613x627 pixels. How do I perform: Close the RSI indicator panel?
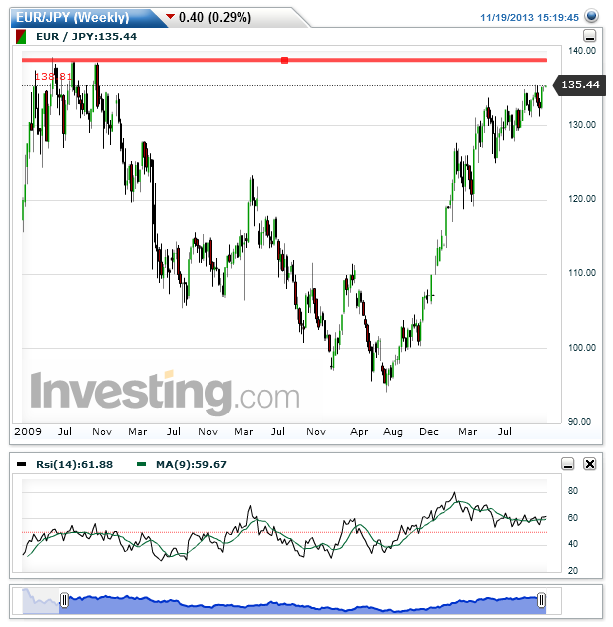[x=590, y=464]
